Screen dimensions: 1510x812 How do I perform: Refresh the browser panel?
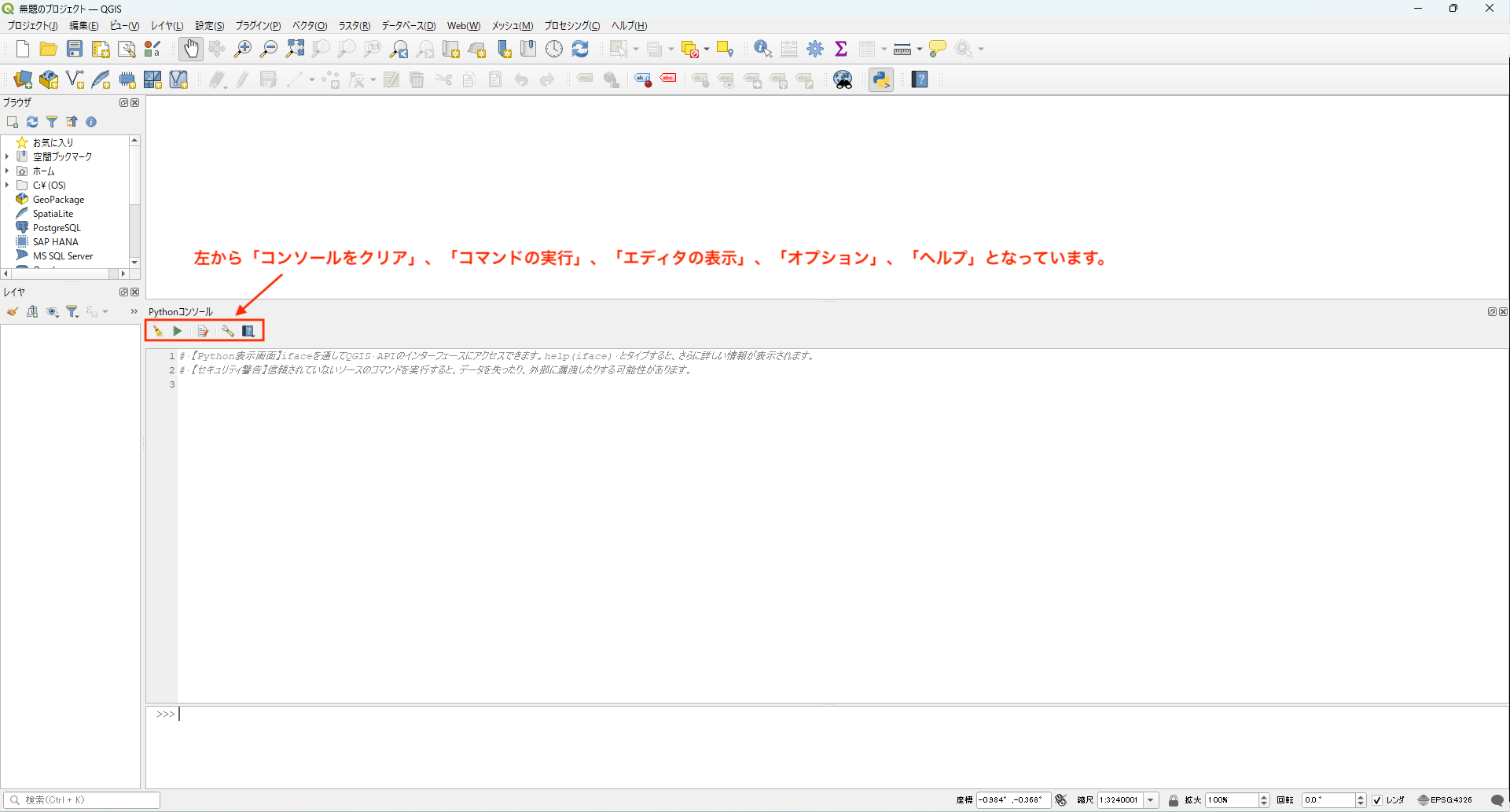click(32, 122)
